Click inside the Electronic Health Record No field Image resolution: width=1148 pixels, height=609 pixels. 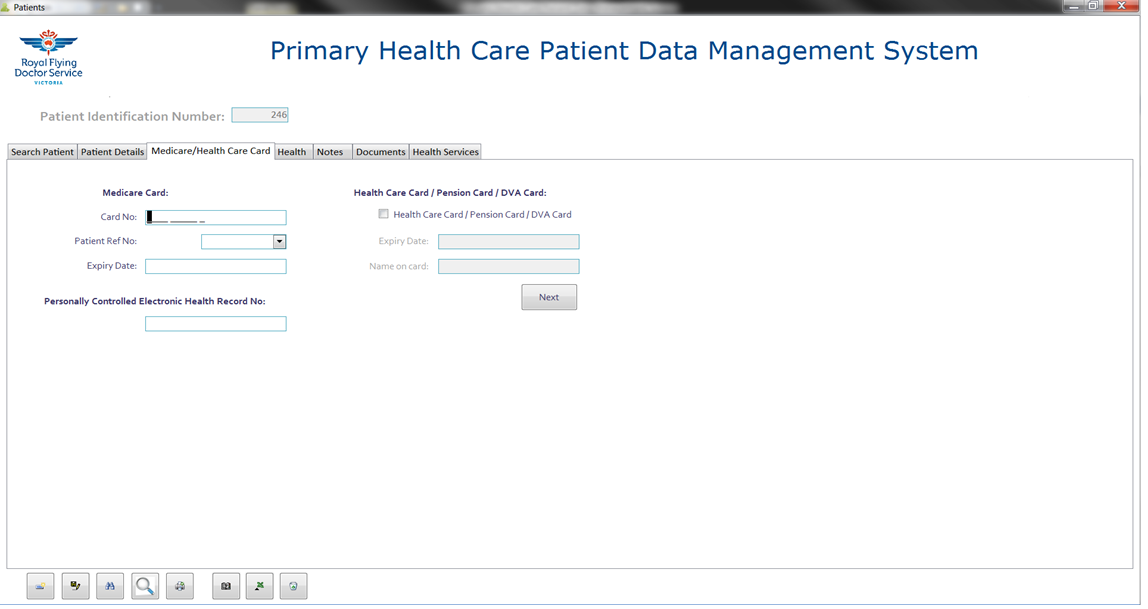(x=215, y=323)
